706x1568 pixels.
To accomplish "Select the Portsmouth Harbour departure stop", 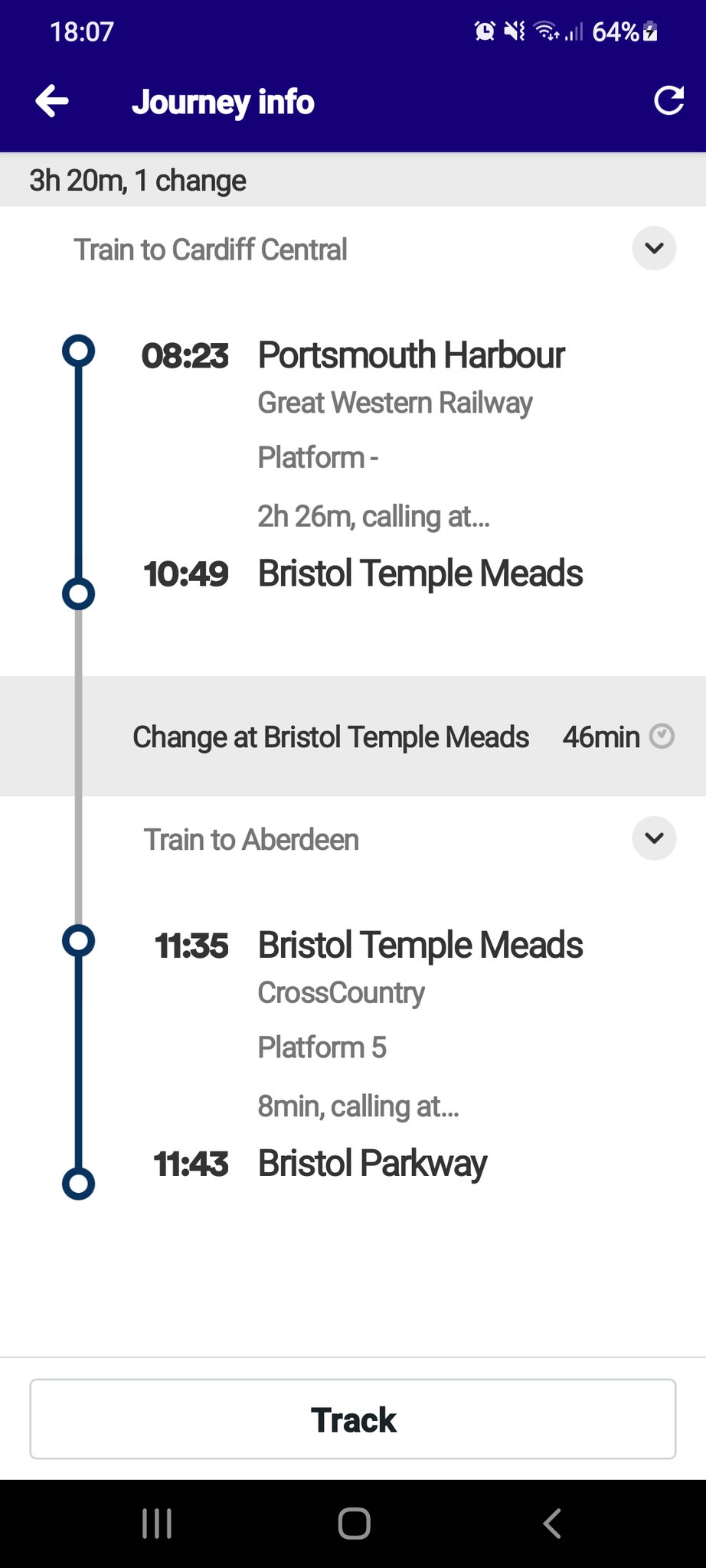I will point(410,355).
